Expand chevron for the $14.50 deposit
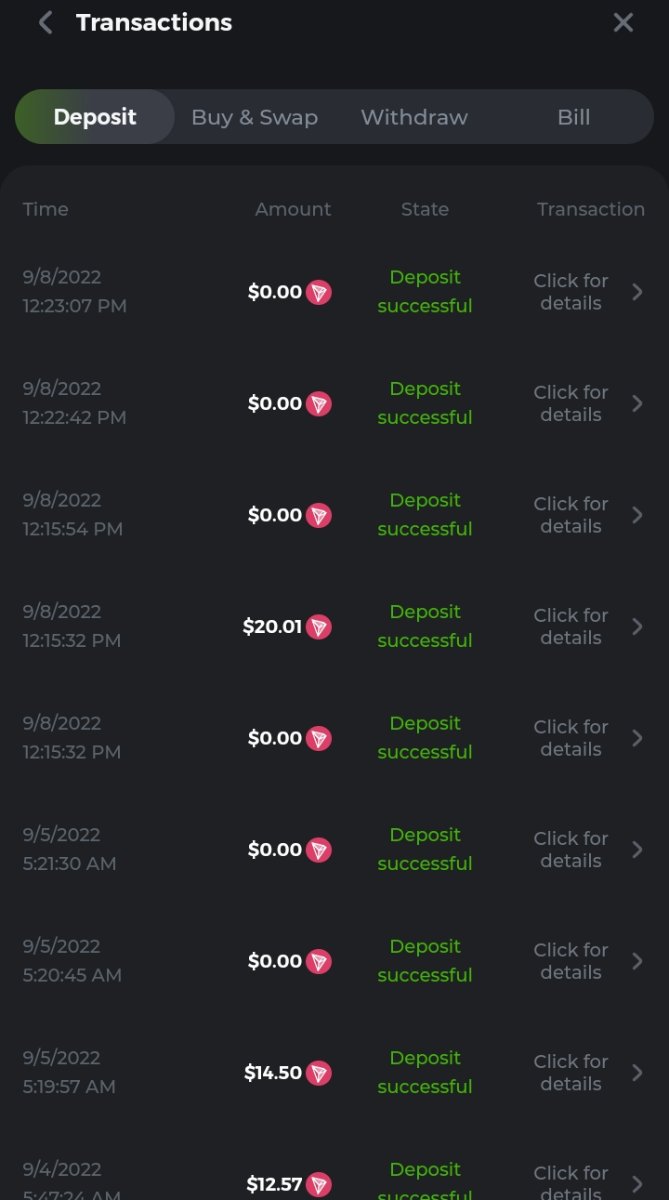This screenshot has width=669, height=1200. pos(638,1073)
